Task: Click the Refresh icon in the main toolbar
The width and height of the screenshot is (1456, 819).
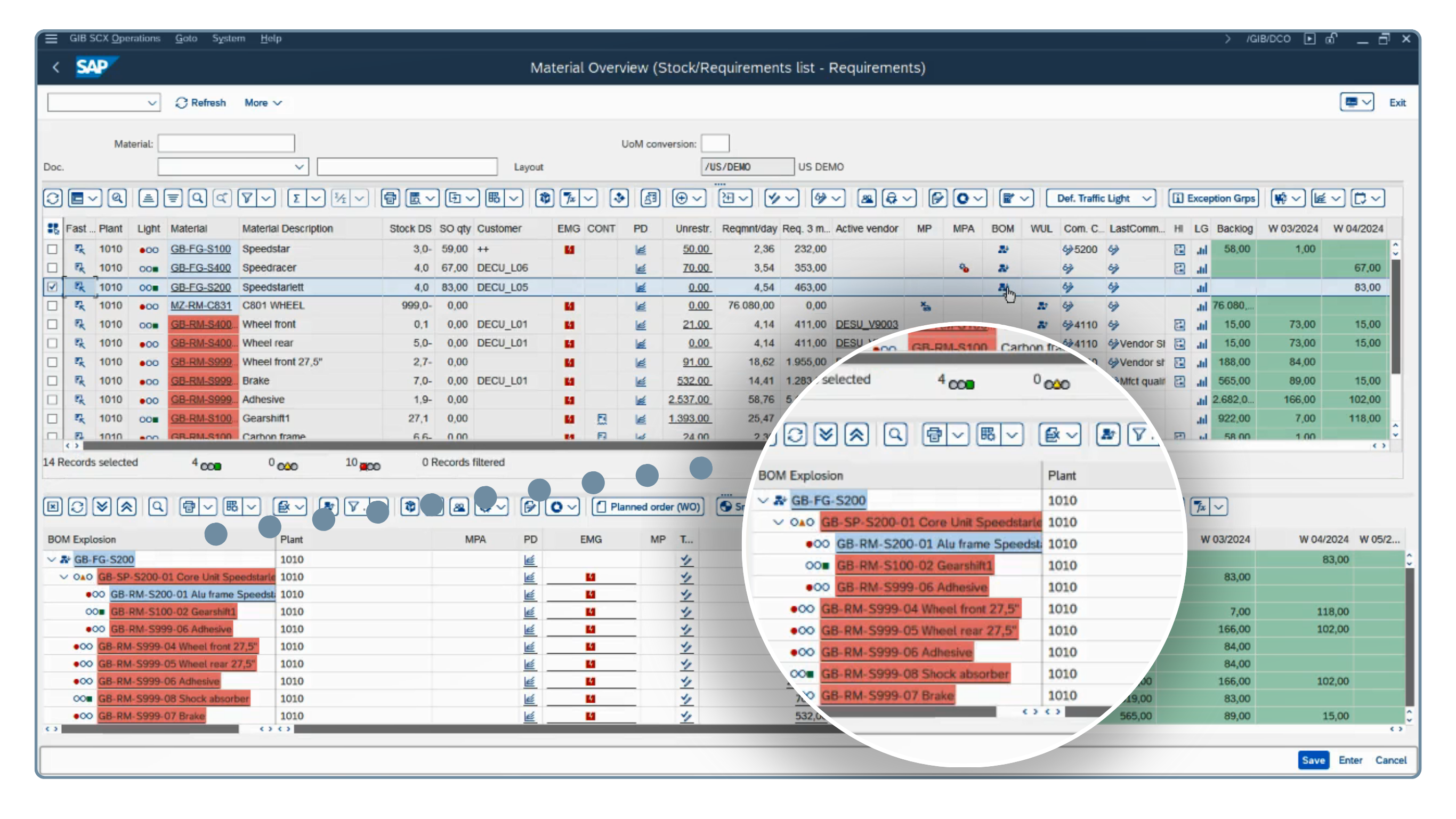Action: 52,198
